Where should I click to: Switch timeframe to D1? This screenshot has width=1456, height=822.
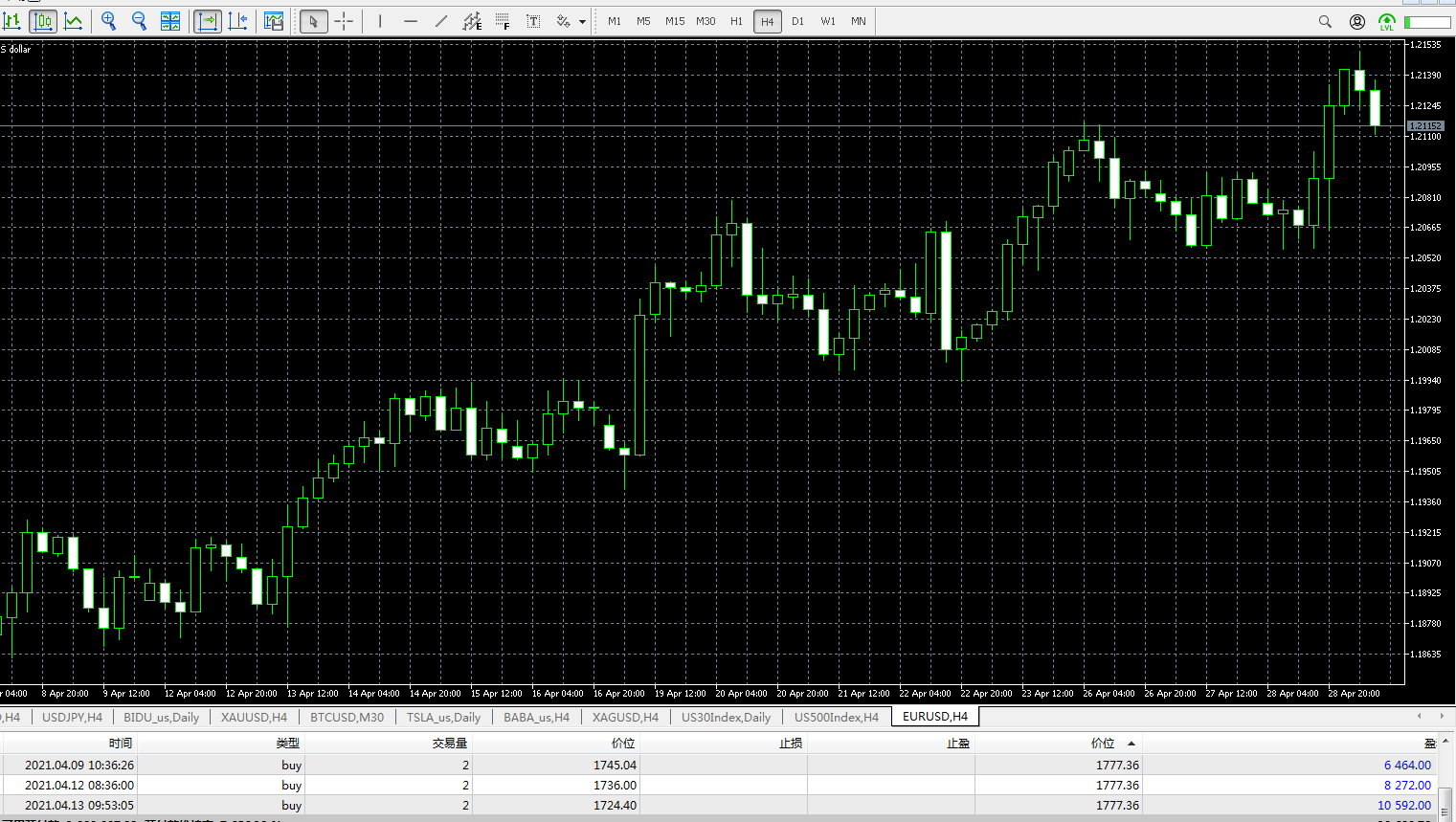click(x=797, y=21)
